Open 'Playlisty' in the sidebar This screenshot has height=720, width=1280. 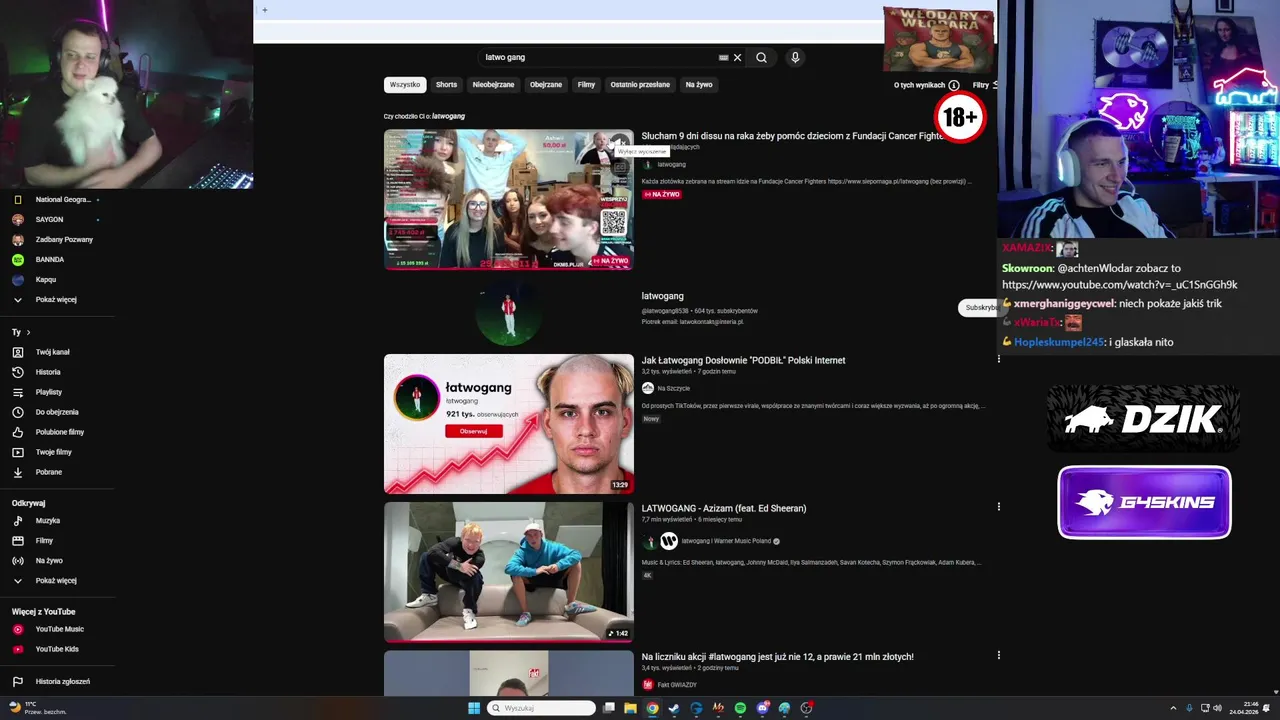(48, 392)
